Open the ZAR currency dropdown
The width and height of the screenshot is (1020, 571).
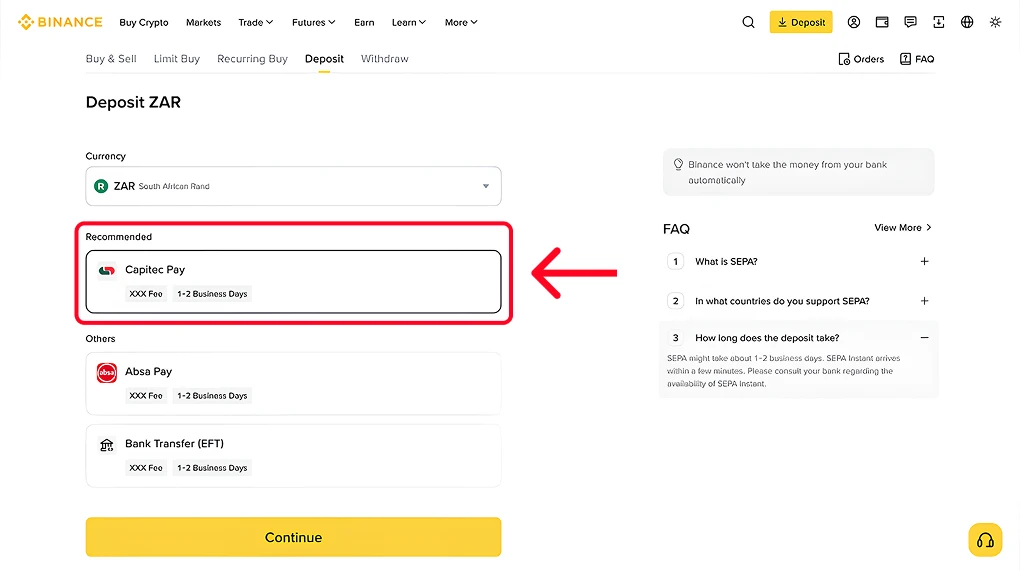point(293,186)
